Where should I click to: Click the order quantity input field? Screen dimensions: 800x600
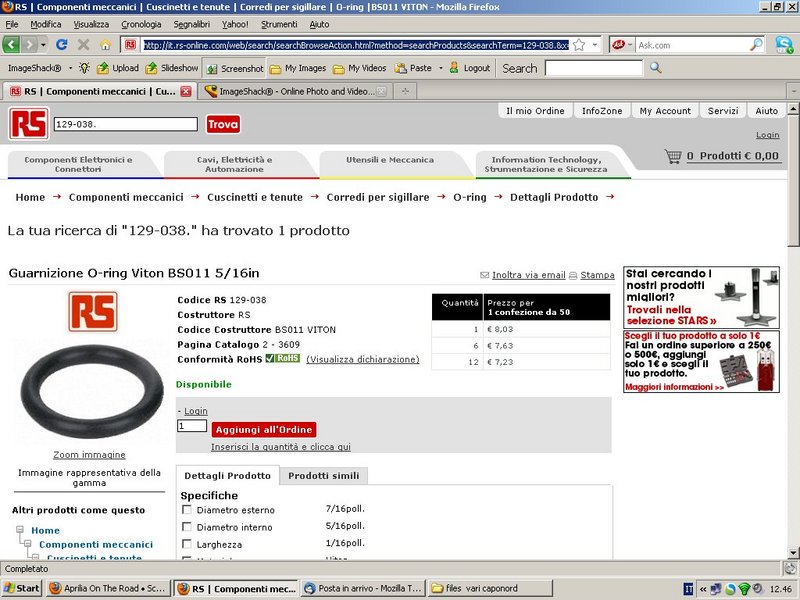(192, 426)
